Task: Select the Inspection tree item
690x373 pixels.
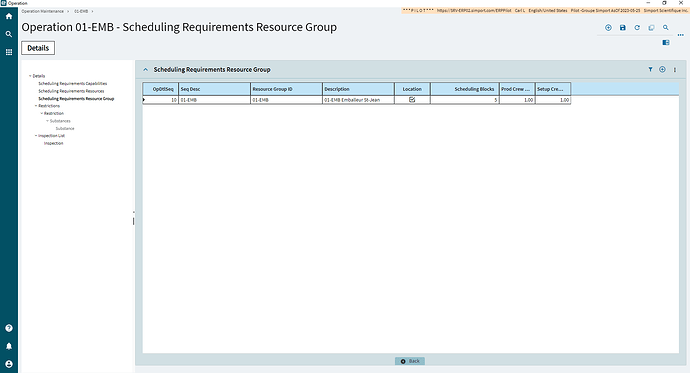Action: pyautogui.click(x=54, y=143)
